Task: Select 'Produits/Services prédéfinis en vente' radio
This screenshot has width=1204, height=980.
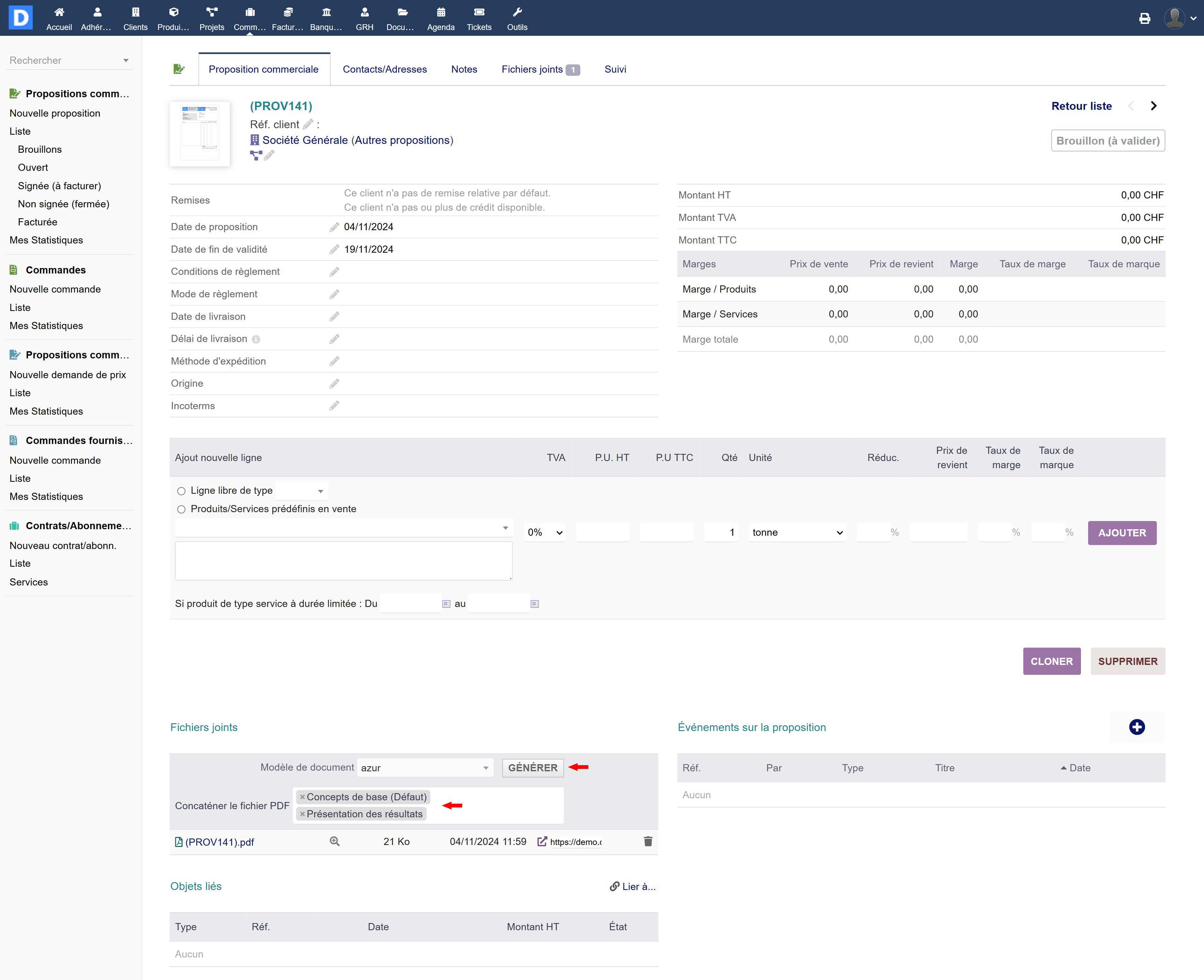Action: click(x=181, y=509)
